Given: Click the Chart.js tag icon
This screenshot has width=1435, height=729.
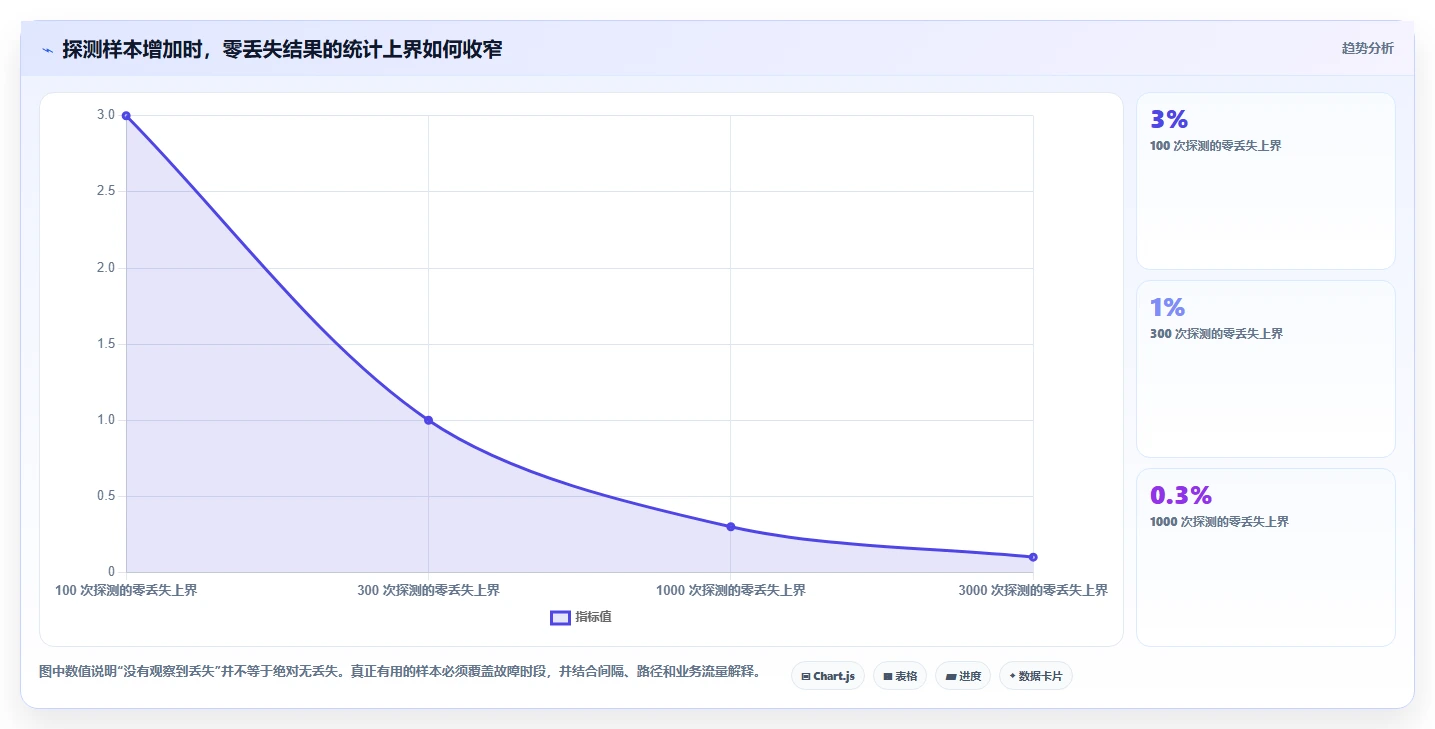Looking at the screenshot, I should (806, 677).
